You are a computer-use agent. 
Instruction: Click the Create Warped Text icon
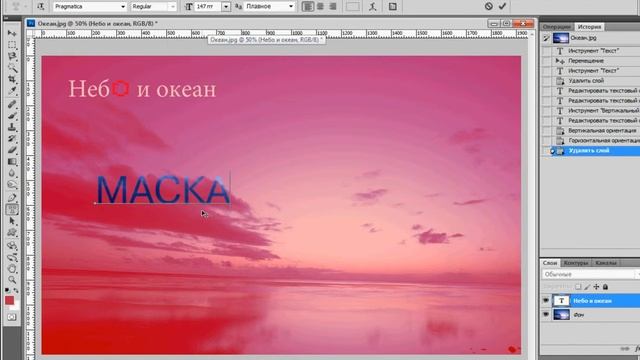[372, 7]
